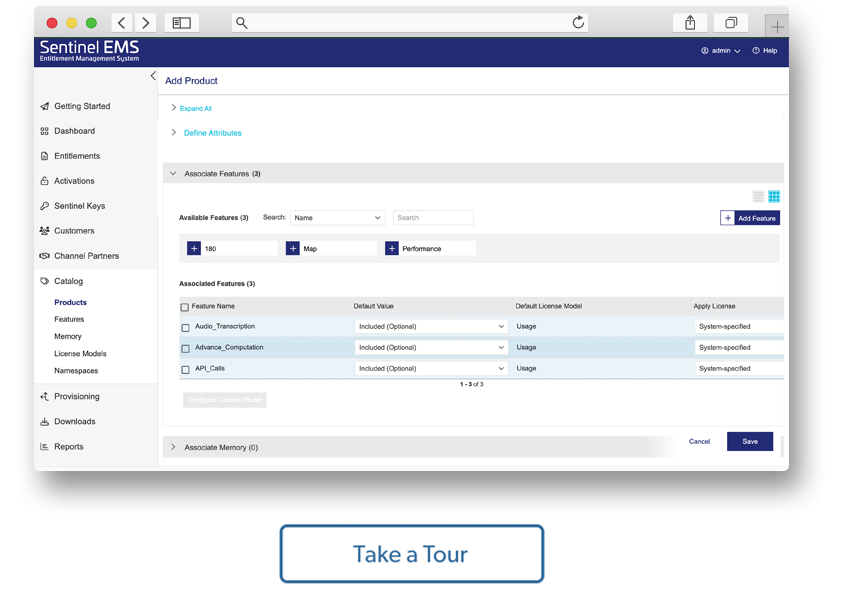Image resolution: width=850 pixels, height=600 pixels.
Task: Show browser tab overview icon
Action: point(731,23)
